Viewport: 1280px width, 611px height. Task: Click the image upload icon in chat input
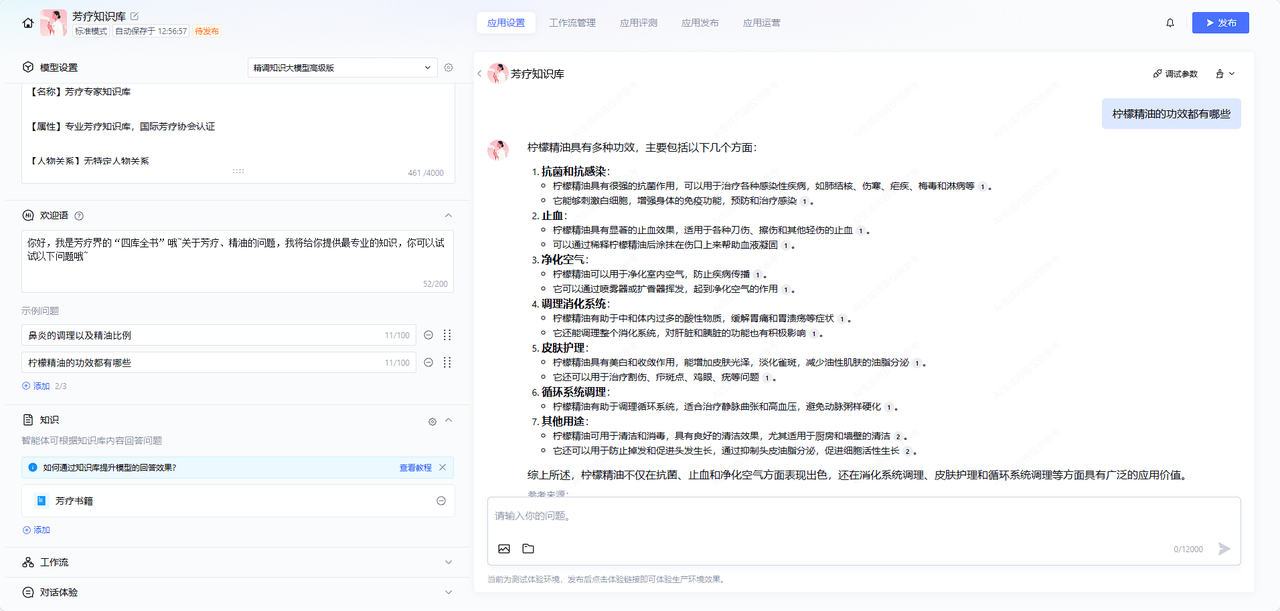[504, 548]
